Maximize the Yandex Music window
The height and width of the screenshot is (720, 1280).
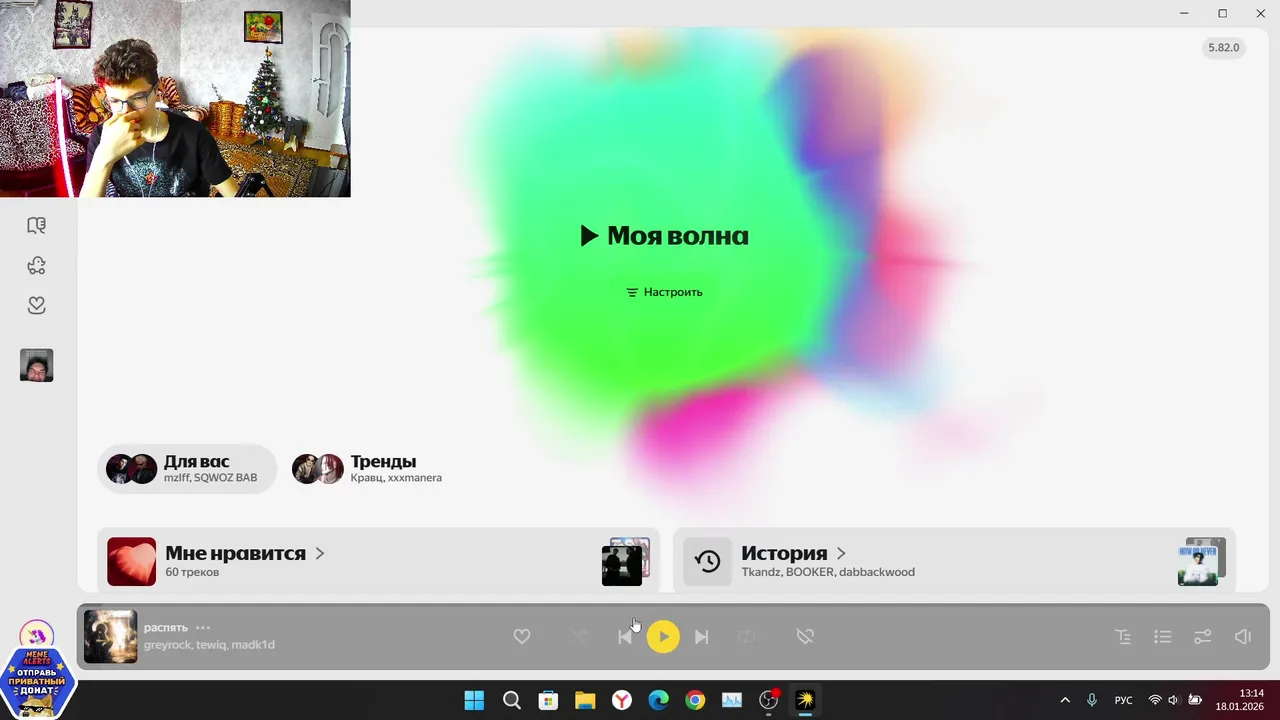tap(1223, 14)
